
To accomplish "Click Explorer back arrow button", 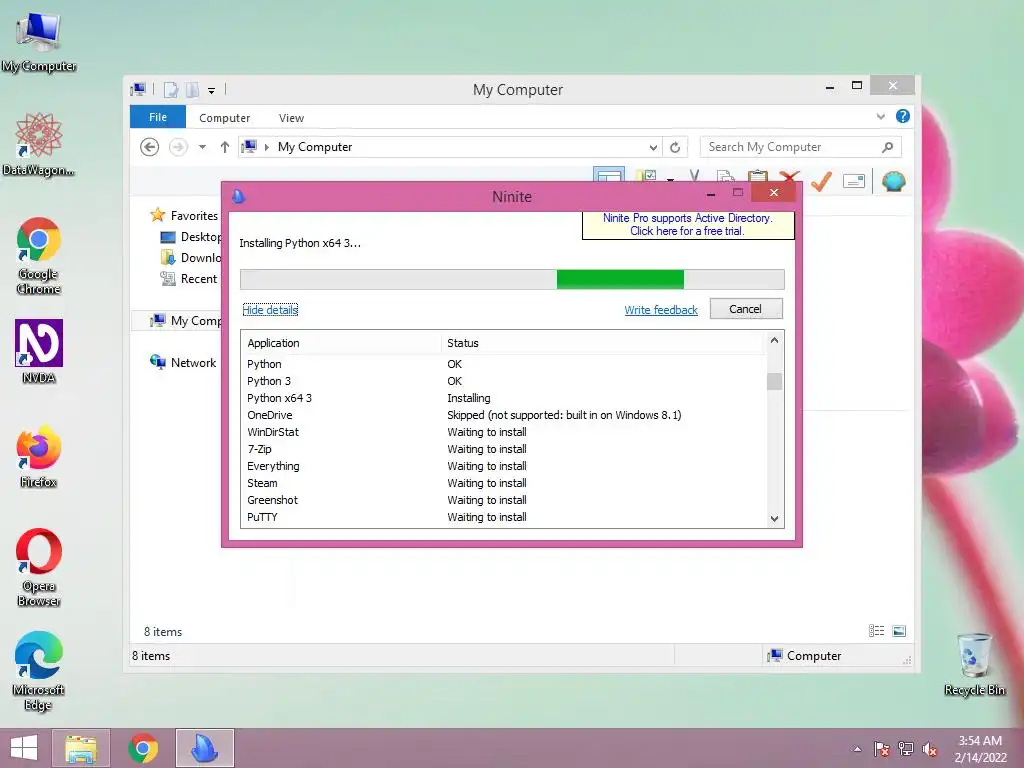I will (x=150, y=147).
